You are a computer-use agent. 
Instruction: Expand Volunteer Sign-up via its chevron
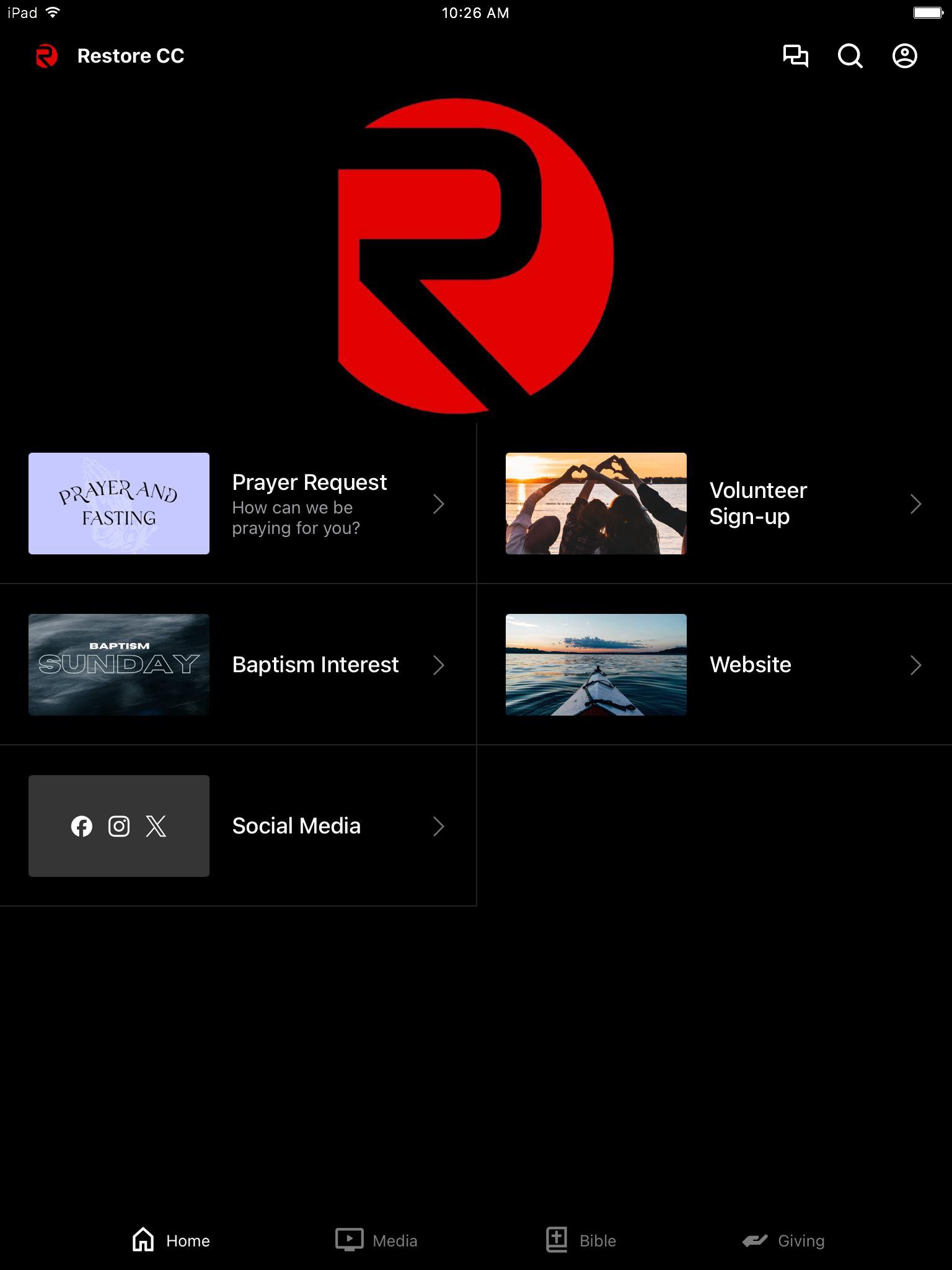915,504
